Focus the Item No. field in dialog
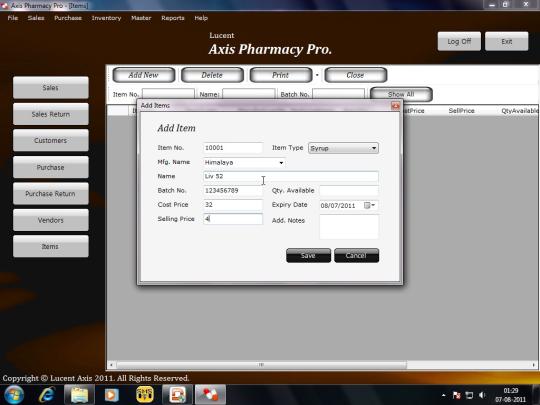 click(233, 148)
